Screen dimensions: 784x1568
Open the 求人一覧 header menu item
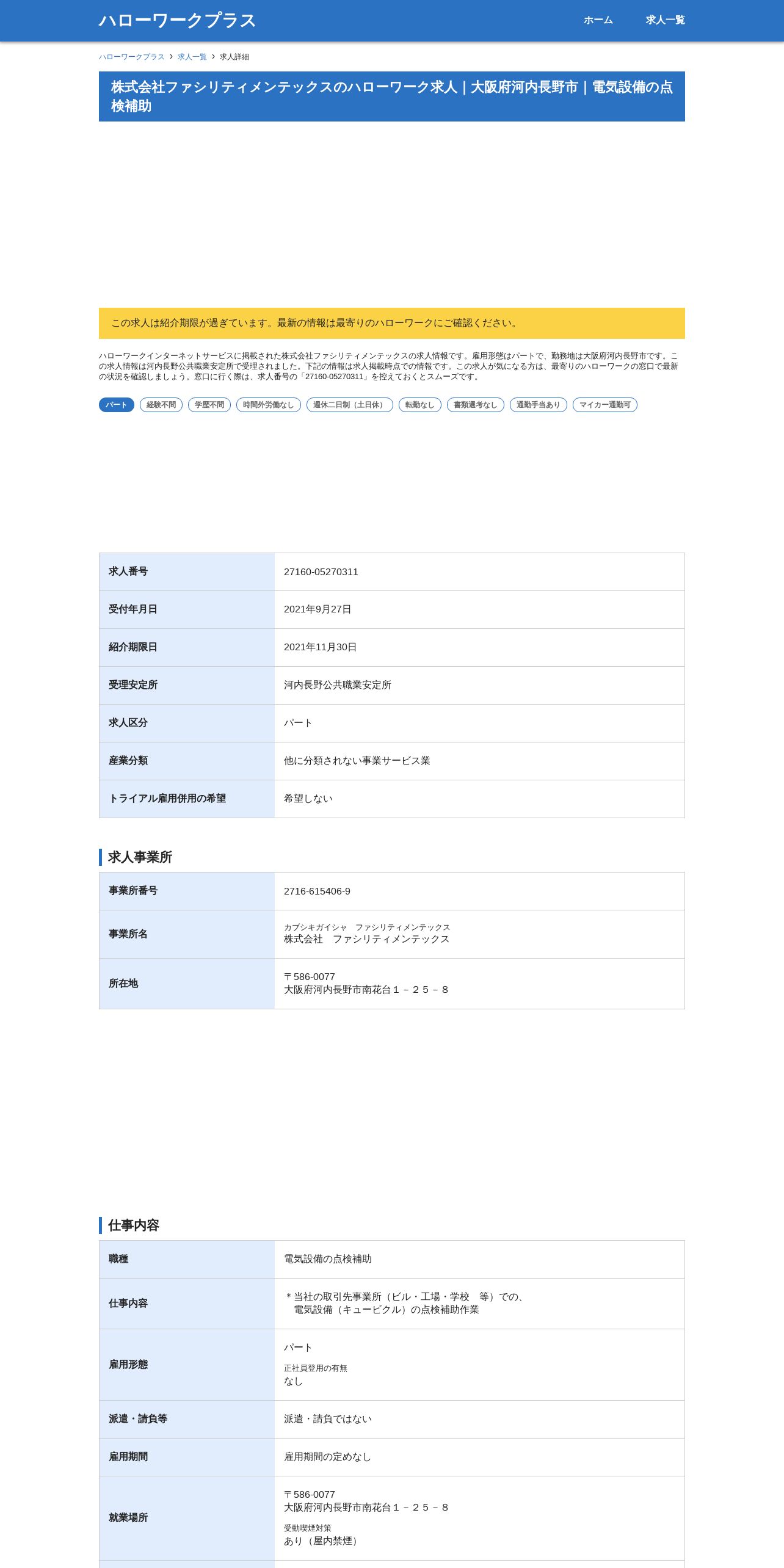pos(665,20)
